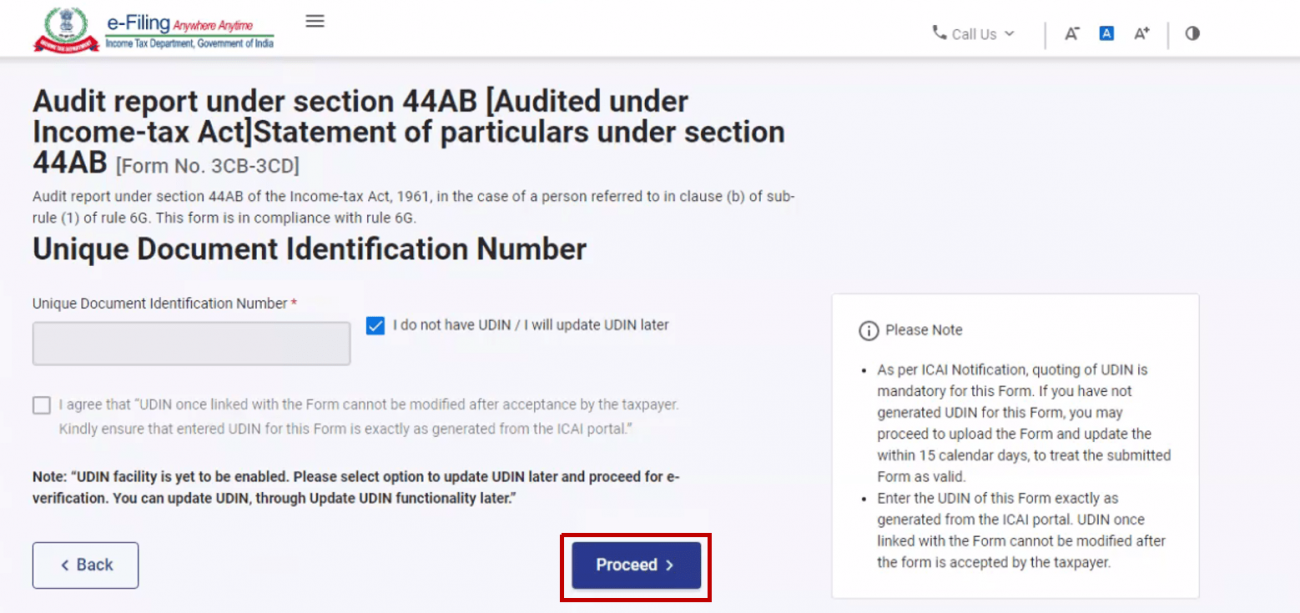Click the Unique Document Identification Number input field
The height and width of the screenshot is (613, 1300).
pos(191,343)
